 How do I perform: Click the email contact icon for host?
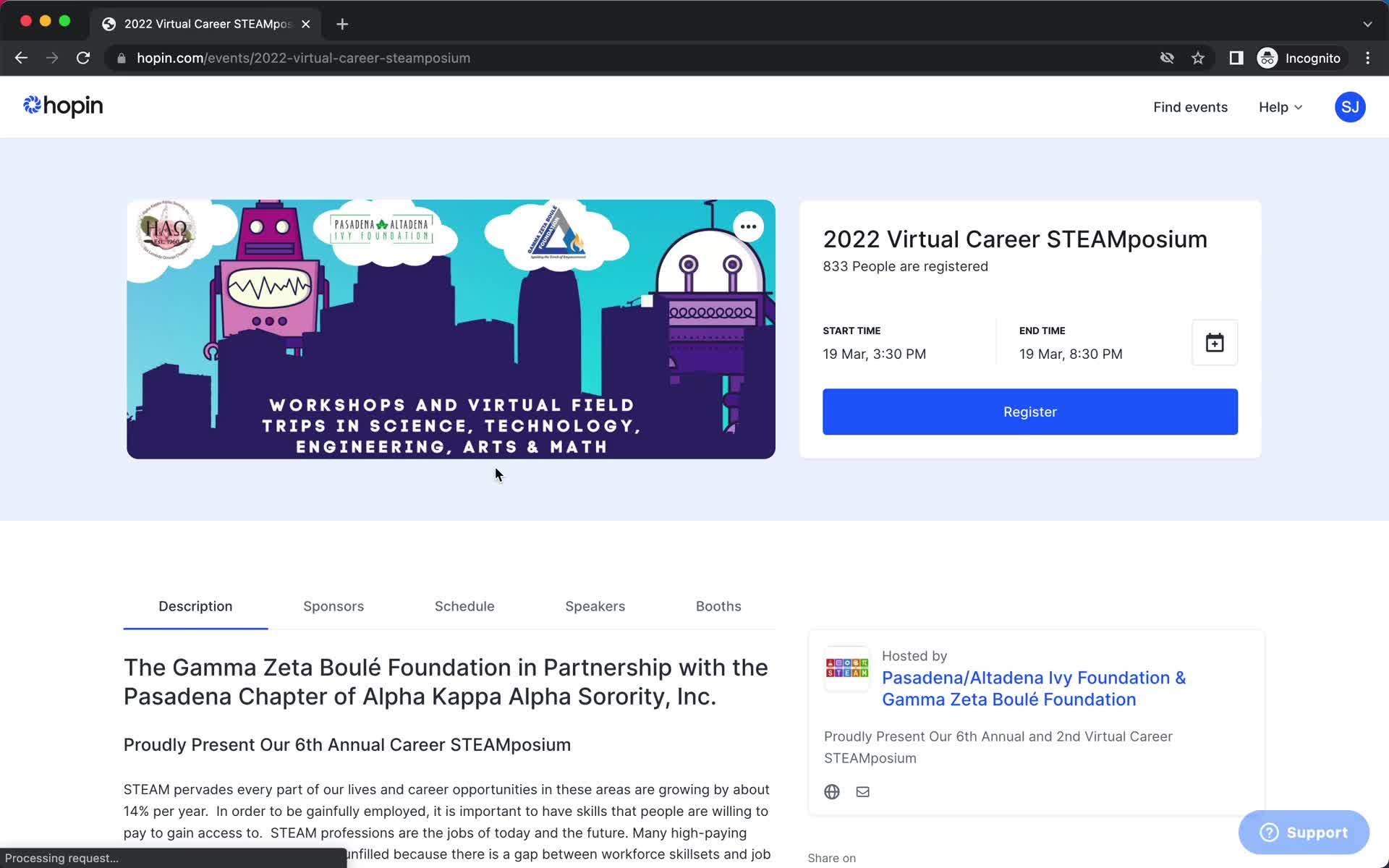(862, 791)
